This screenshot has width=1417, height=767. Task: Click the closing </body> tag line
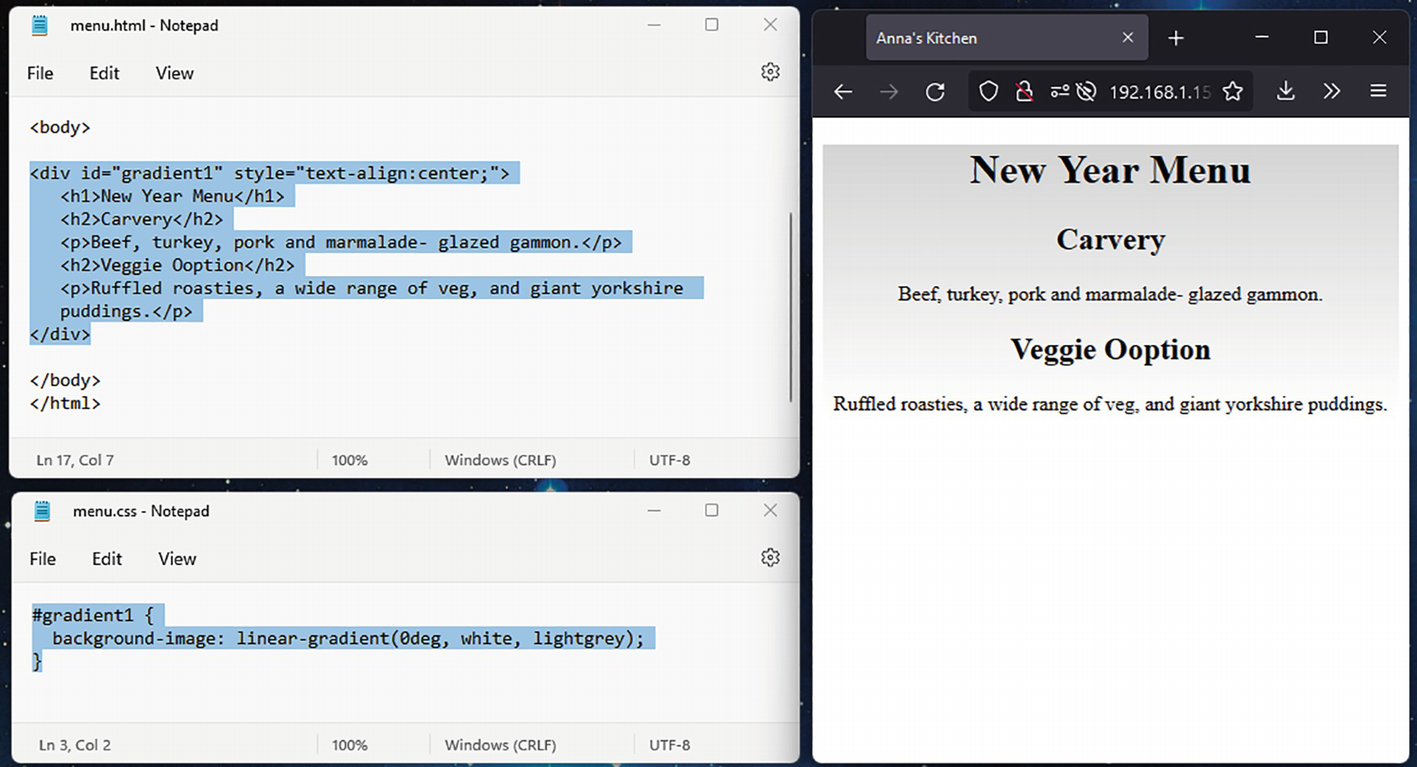65,381
